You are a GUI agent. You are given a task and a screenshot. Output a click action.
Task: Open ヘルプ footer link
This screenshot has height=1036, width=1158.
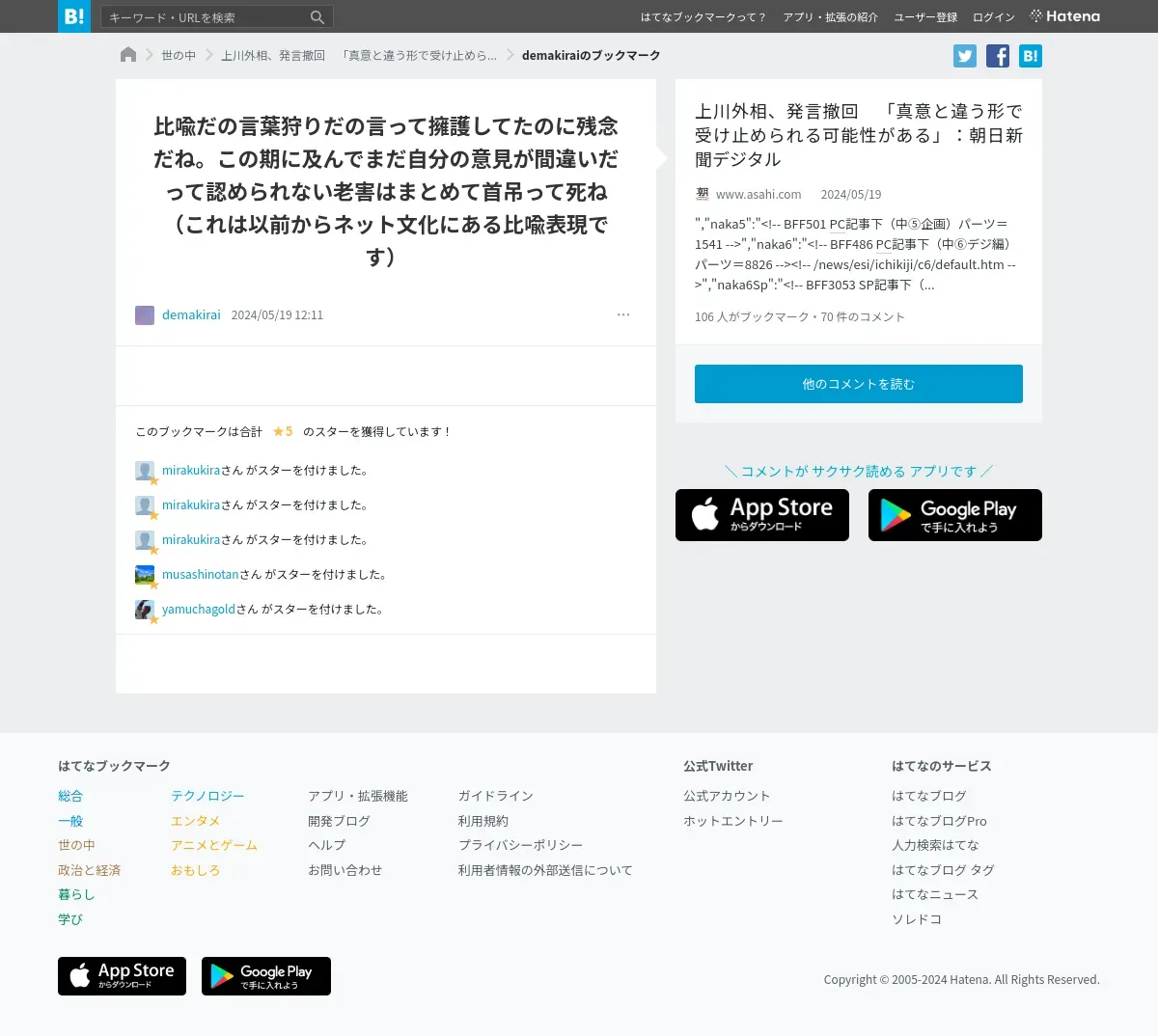click(326, 845)
